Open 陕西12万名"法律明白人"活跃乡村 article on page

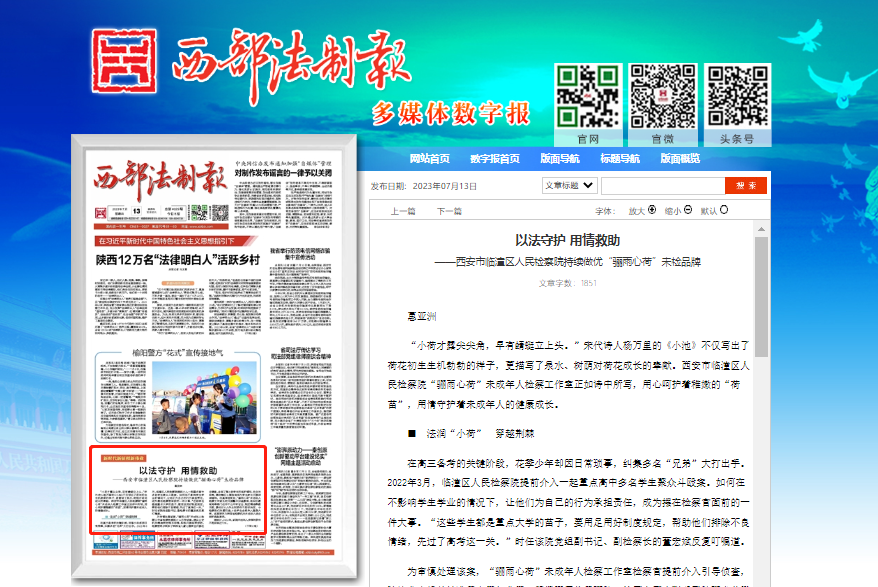click(x=178, y=260)
